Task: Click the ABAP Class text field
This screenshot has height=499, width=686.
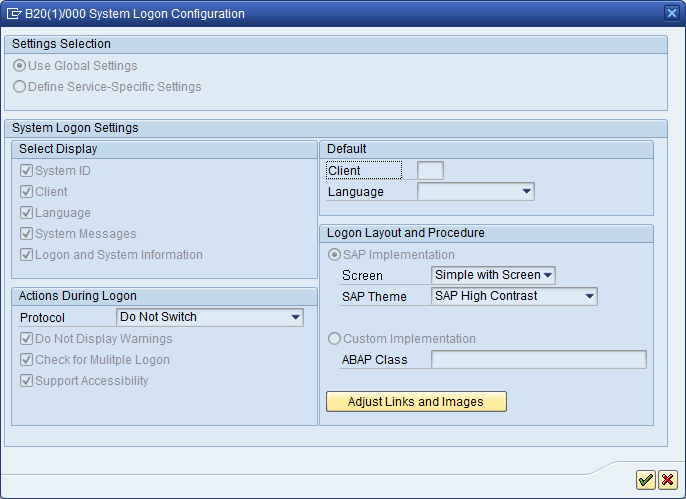Action: point(538,360)
